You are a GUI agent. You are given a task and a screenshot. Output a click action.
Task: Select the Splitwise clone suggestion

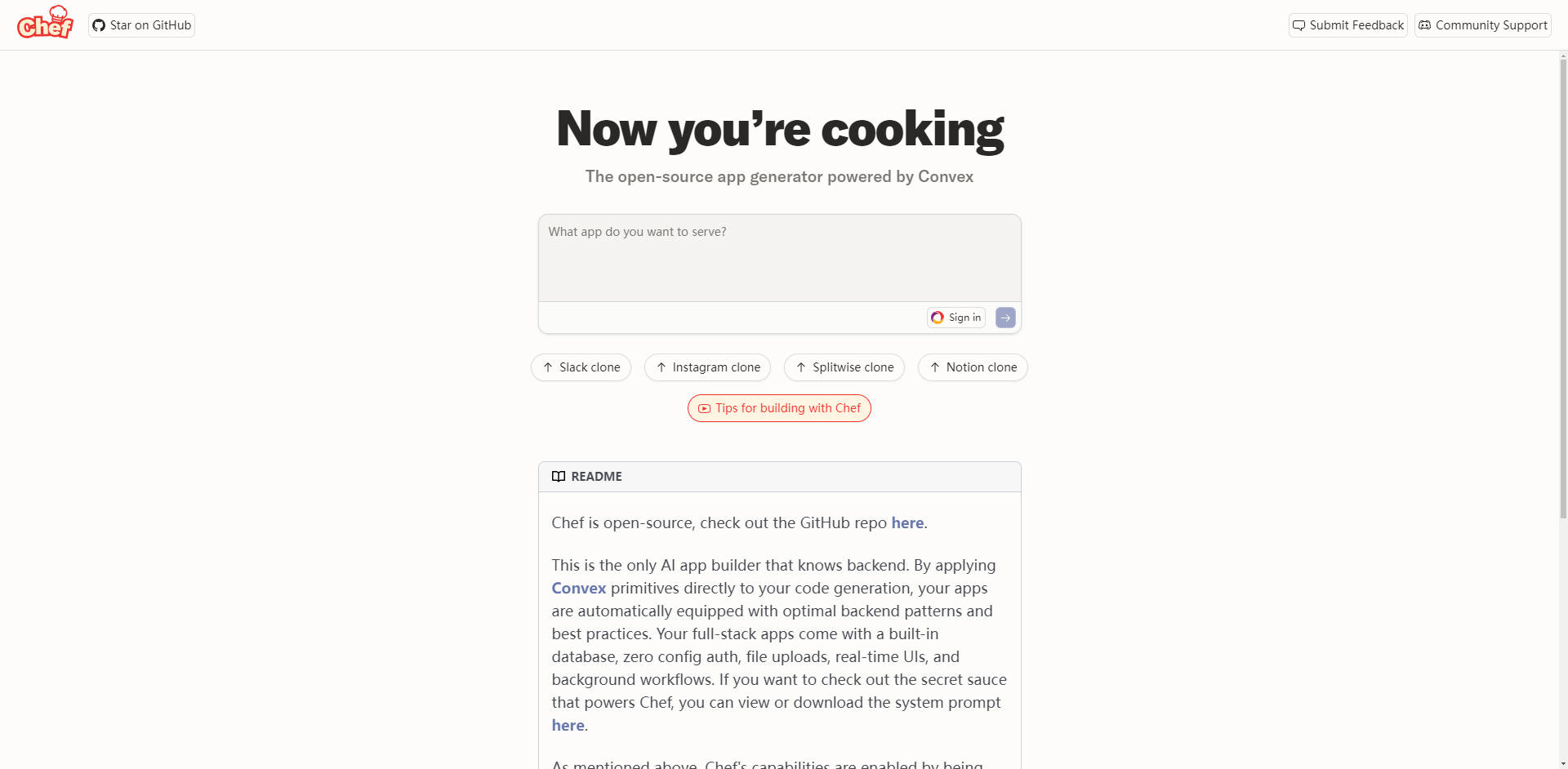coord(844,367)
